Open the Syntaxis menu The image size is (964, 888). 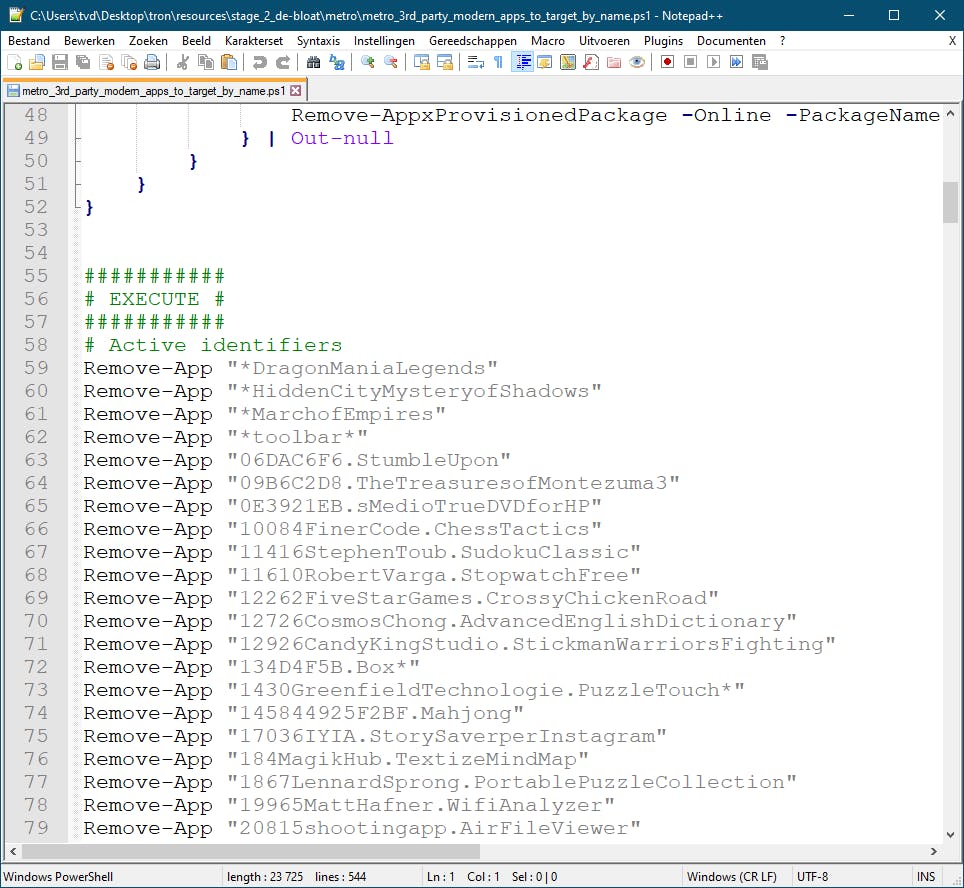[x=318, y=41]
